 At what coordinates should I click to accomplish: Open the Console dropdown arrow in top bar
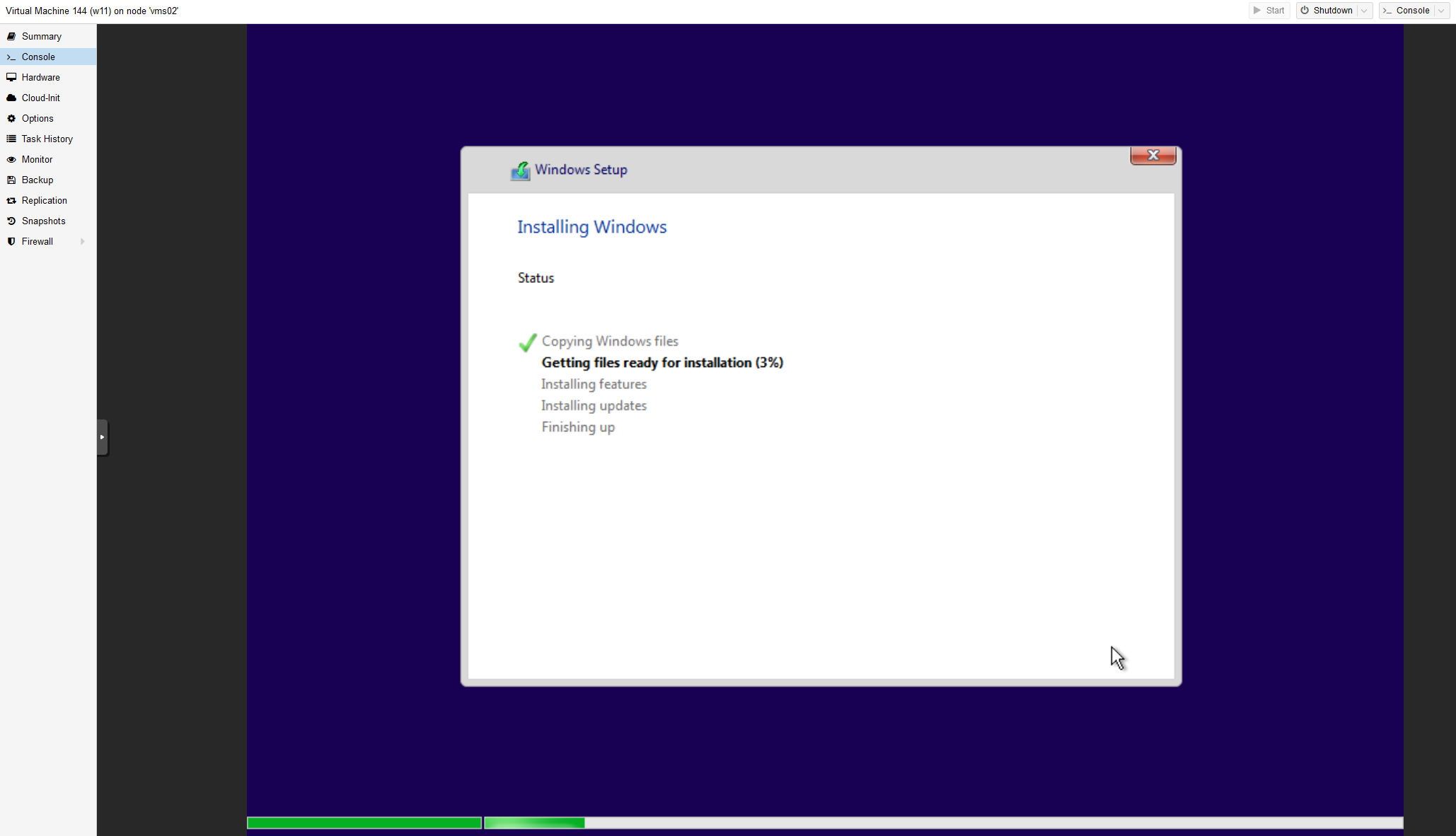tap(1442, 11)
